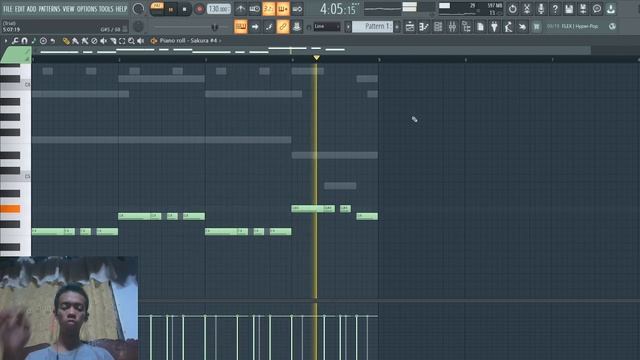Disable typing keyboard to piano

coord(241,27)
